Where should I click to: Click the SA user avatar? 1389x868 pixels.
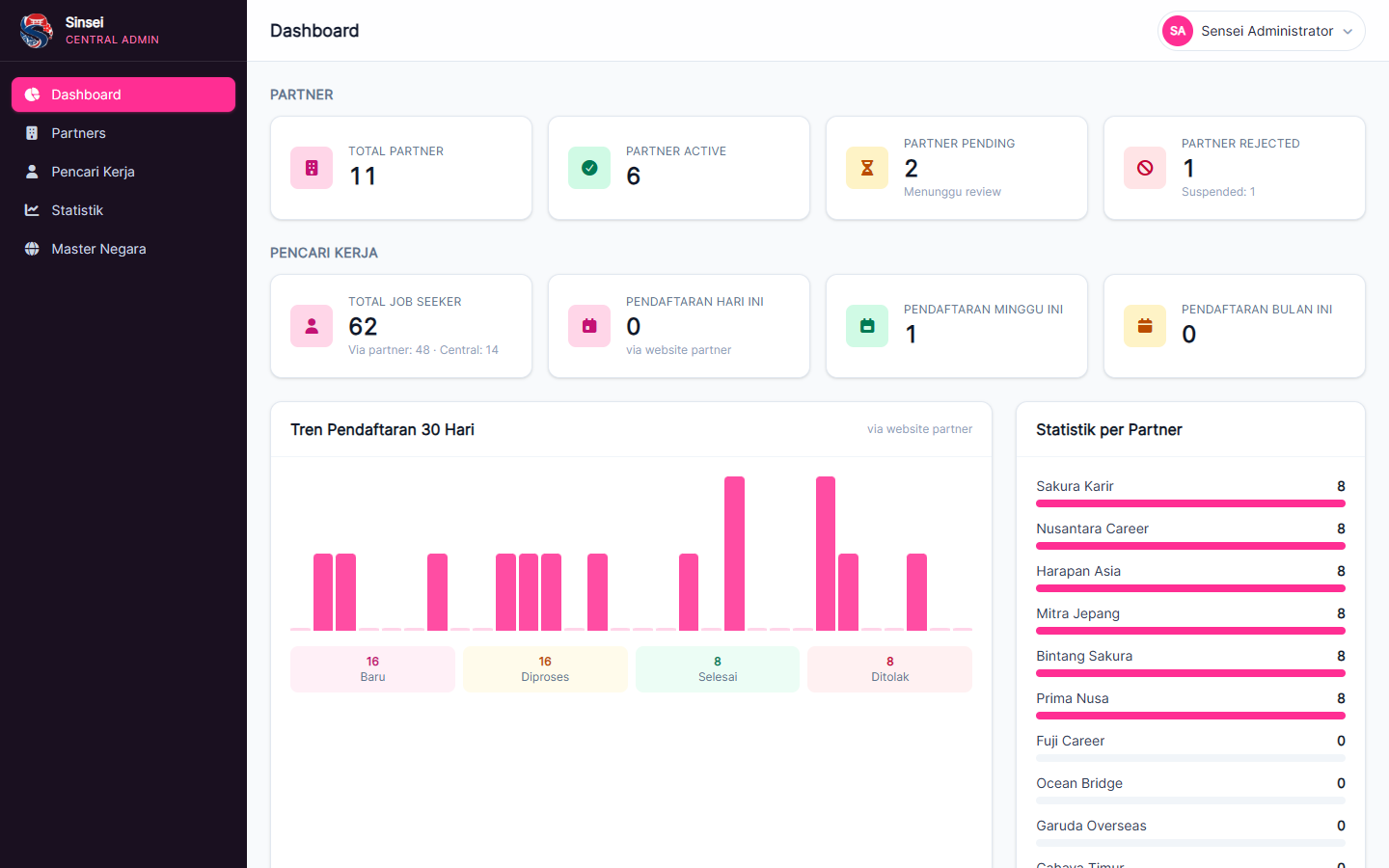click(1178, 31)
